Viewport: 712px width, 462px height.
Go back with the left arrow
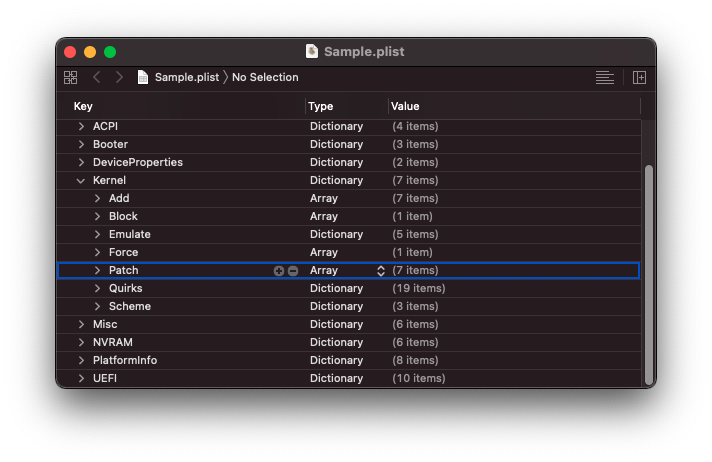[x=97, y=77]
